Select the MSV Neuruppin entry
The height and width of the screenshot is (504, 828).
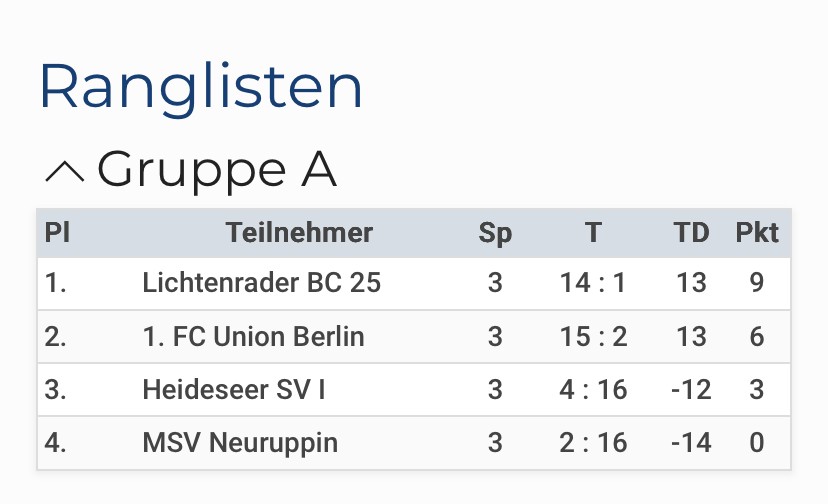tap(240, 442)
